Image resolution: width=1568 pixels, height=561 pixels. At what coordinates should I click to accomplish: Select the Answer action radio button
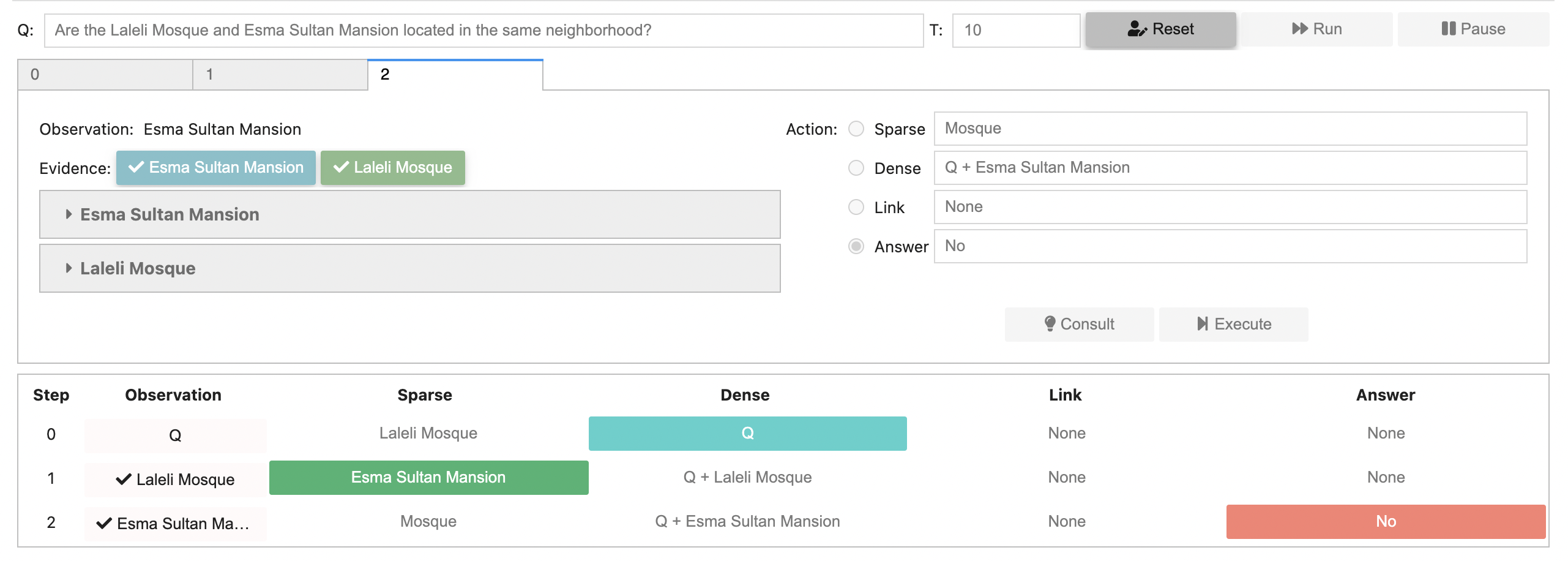(856, 247)
